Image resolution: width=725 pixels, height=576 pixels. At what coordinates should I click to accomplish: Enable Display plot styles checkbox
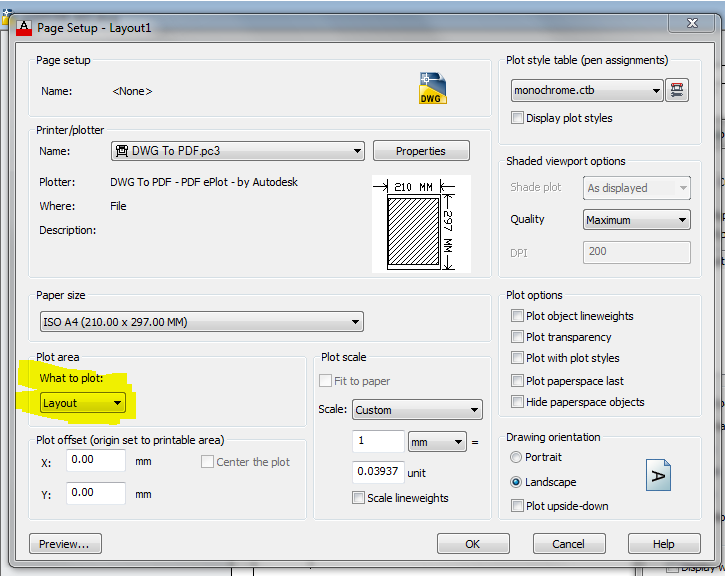[x=517, y=117]
